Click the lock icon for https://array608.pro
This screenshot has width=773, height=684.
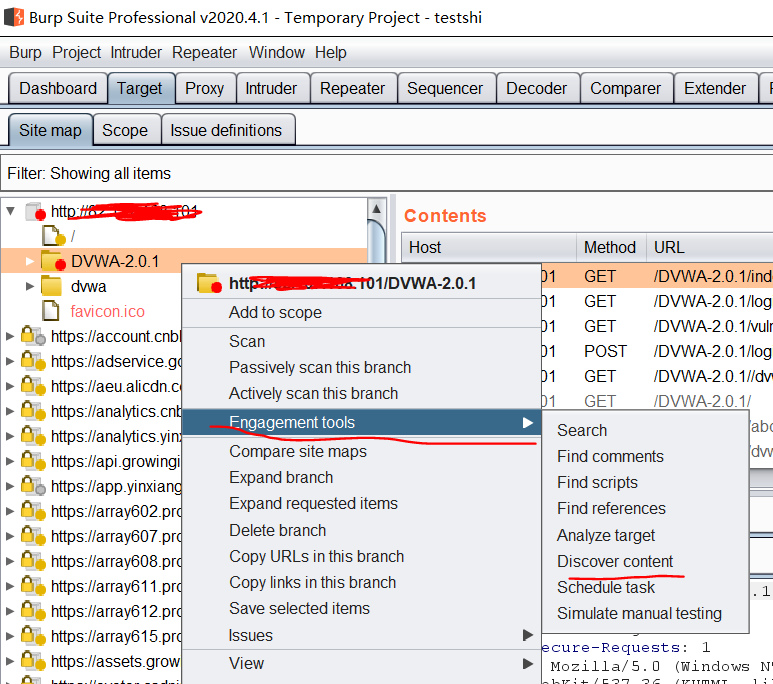33,561
